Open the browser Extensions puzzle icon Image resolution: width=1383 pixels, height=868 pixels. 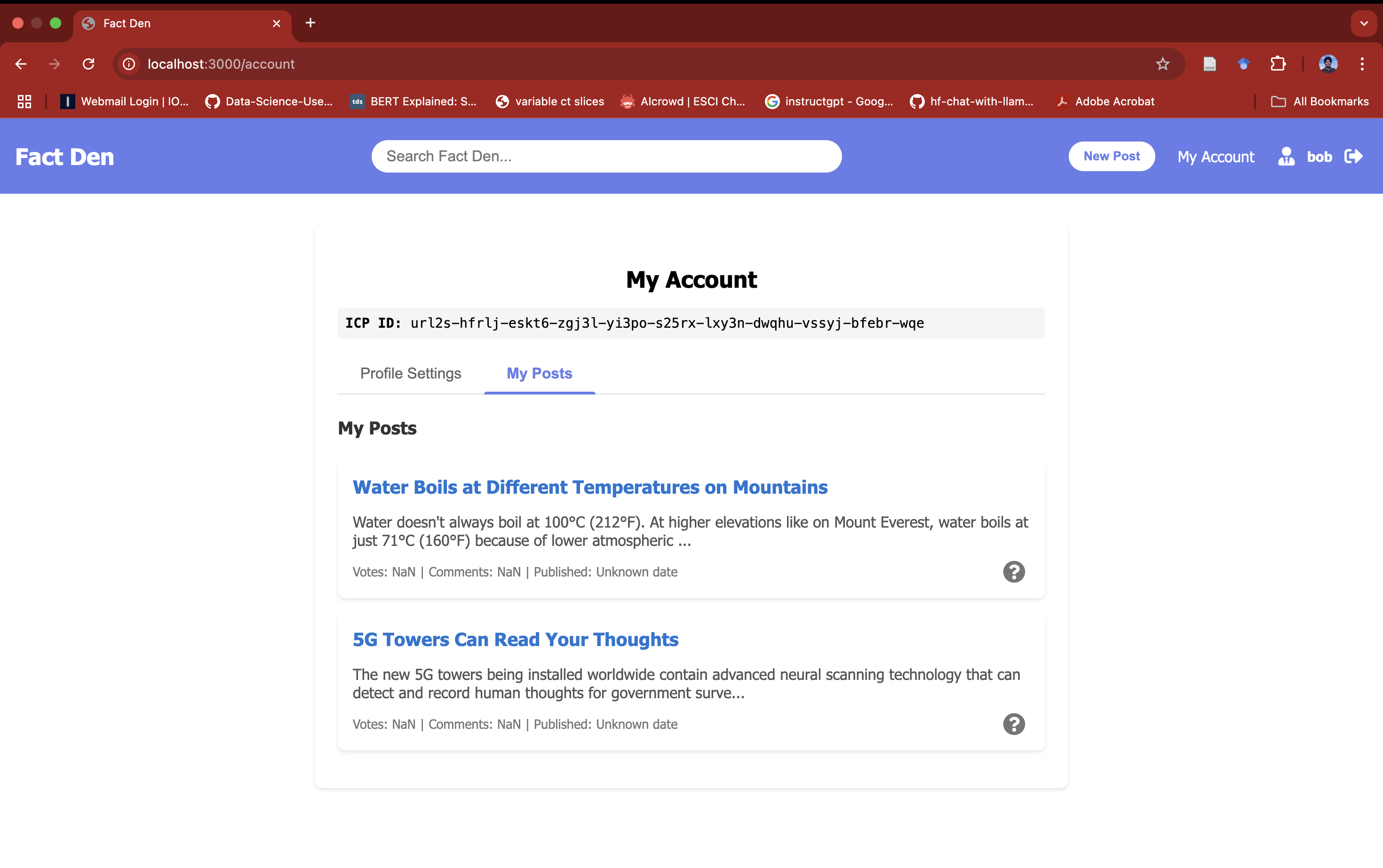coord(1278,64)
